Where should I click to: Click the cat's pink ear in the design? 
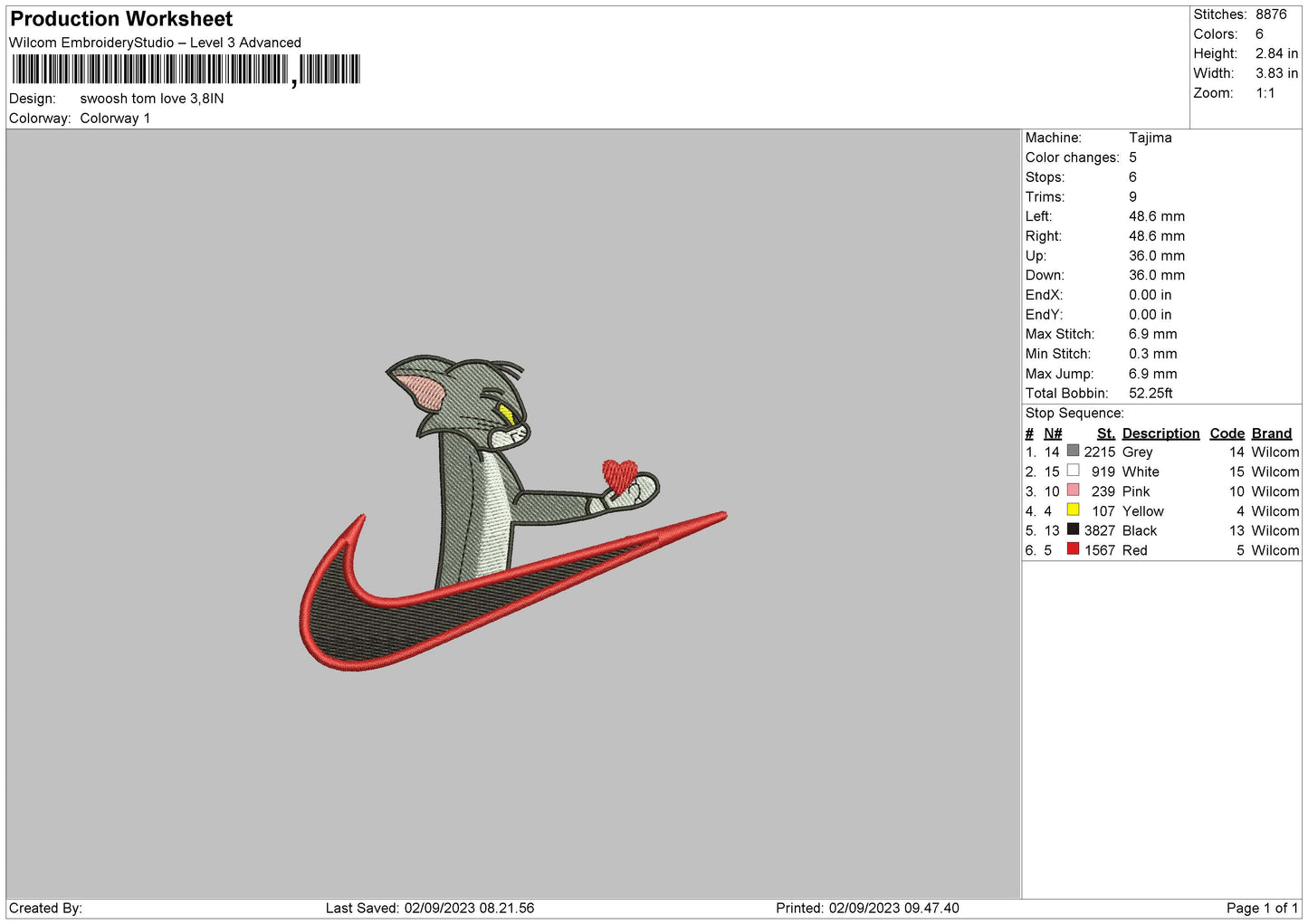tap(424, 390)
